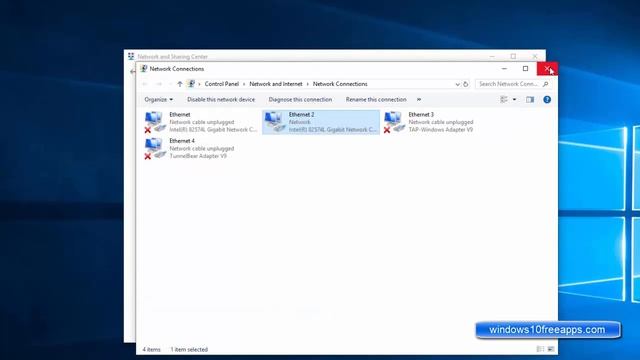Open the Help question mark icon
The height and width of the screenshot is (360, 640).
pos(547,100)
